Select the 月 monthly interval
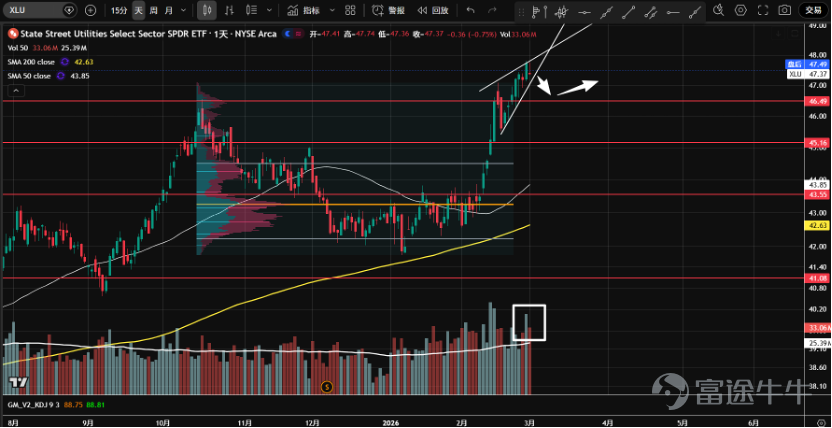This screenshot has height=428, width=832. pos(168,10)
